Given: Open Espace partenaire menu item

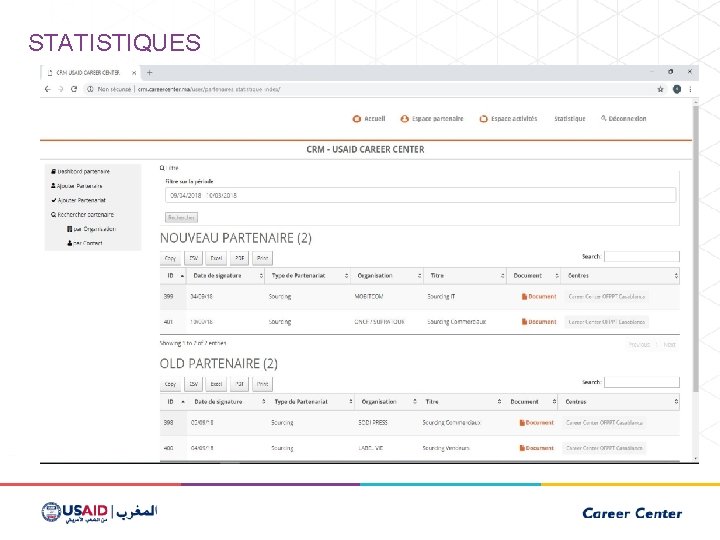Looking at the screenshot, I should point(432,118).
